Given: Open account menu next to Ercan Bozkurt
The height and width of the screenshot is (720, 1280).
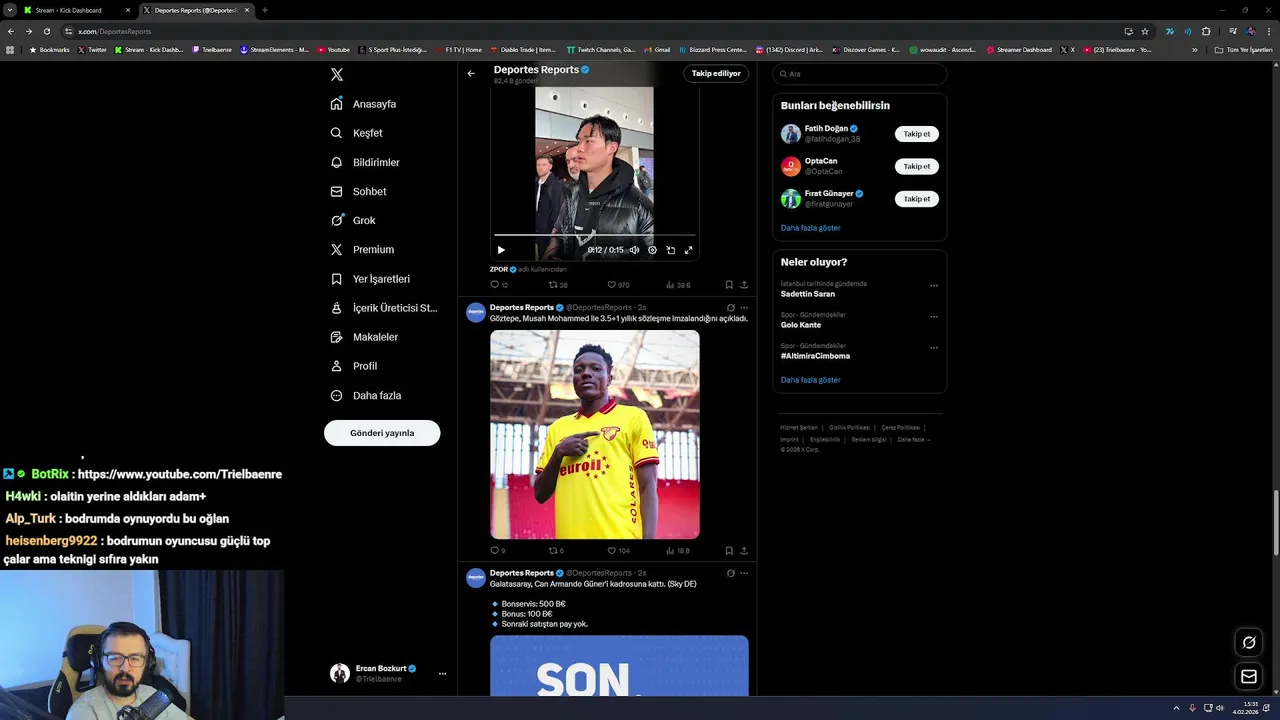Looking at the screenshot, I should (442, 673).
